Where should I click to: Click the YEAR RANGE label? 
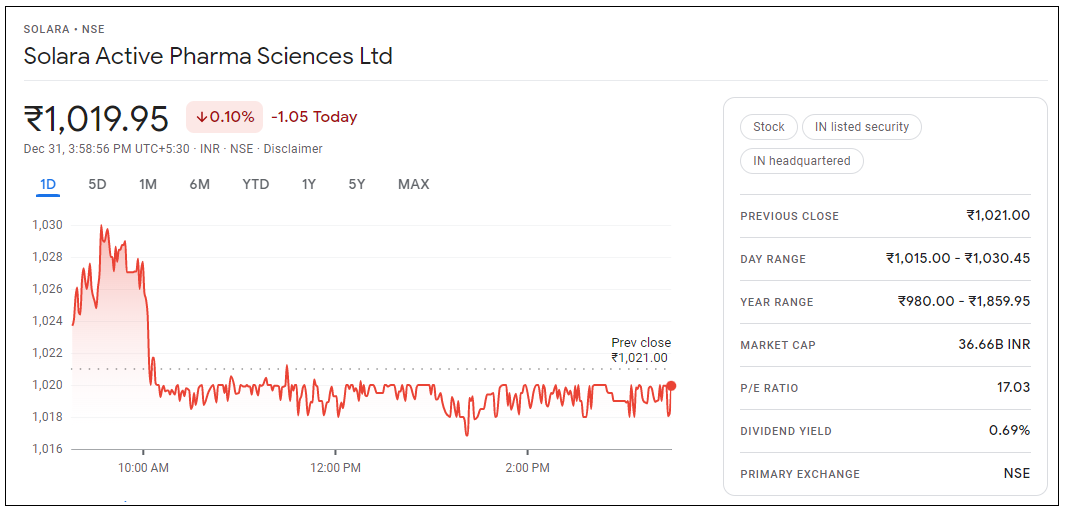tap(776, 302)
